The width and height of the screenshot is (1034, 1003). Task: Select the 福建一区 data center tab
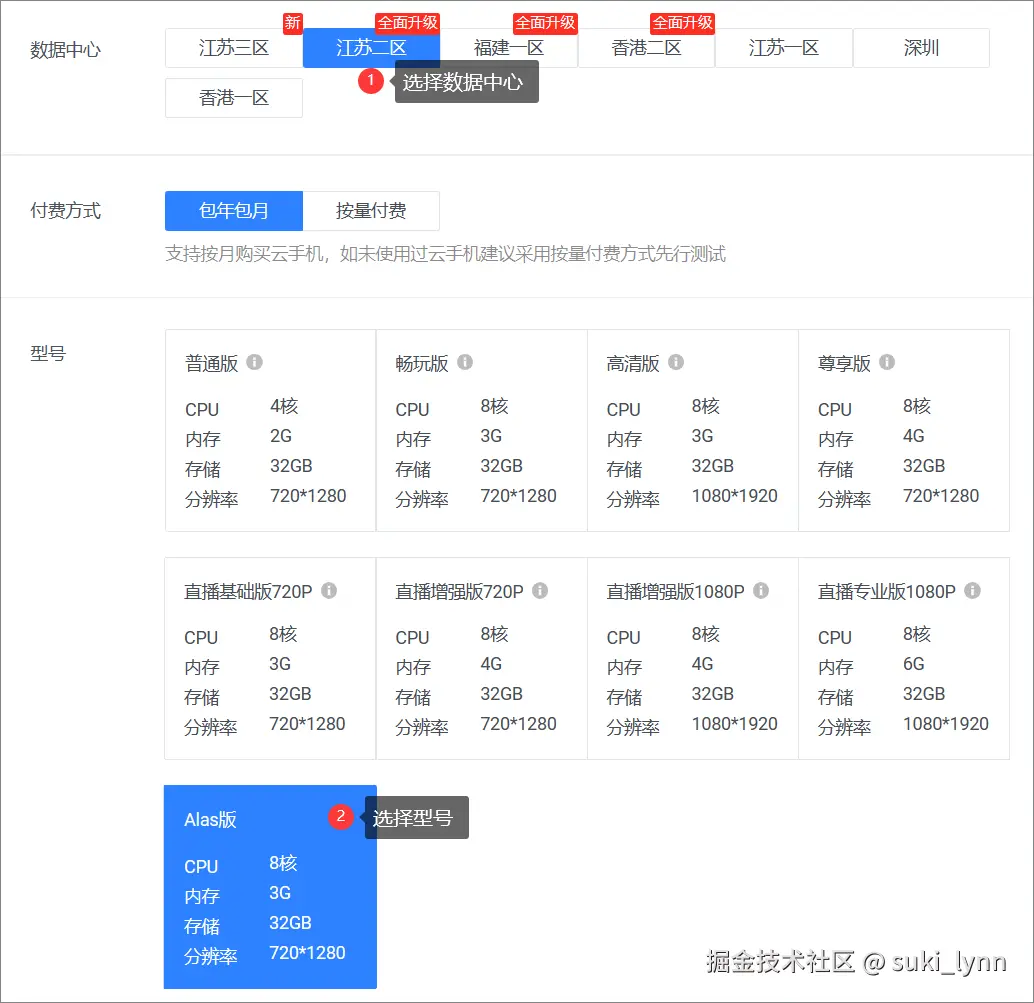(x=508, y=48)
